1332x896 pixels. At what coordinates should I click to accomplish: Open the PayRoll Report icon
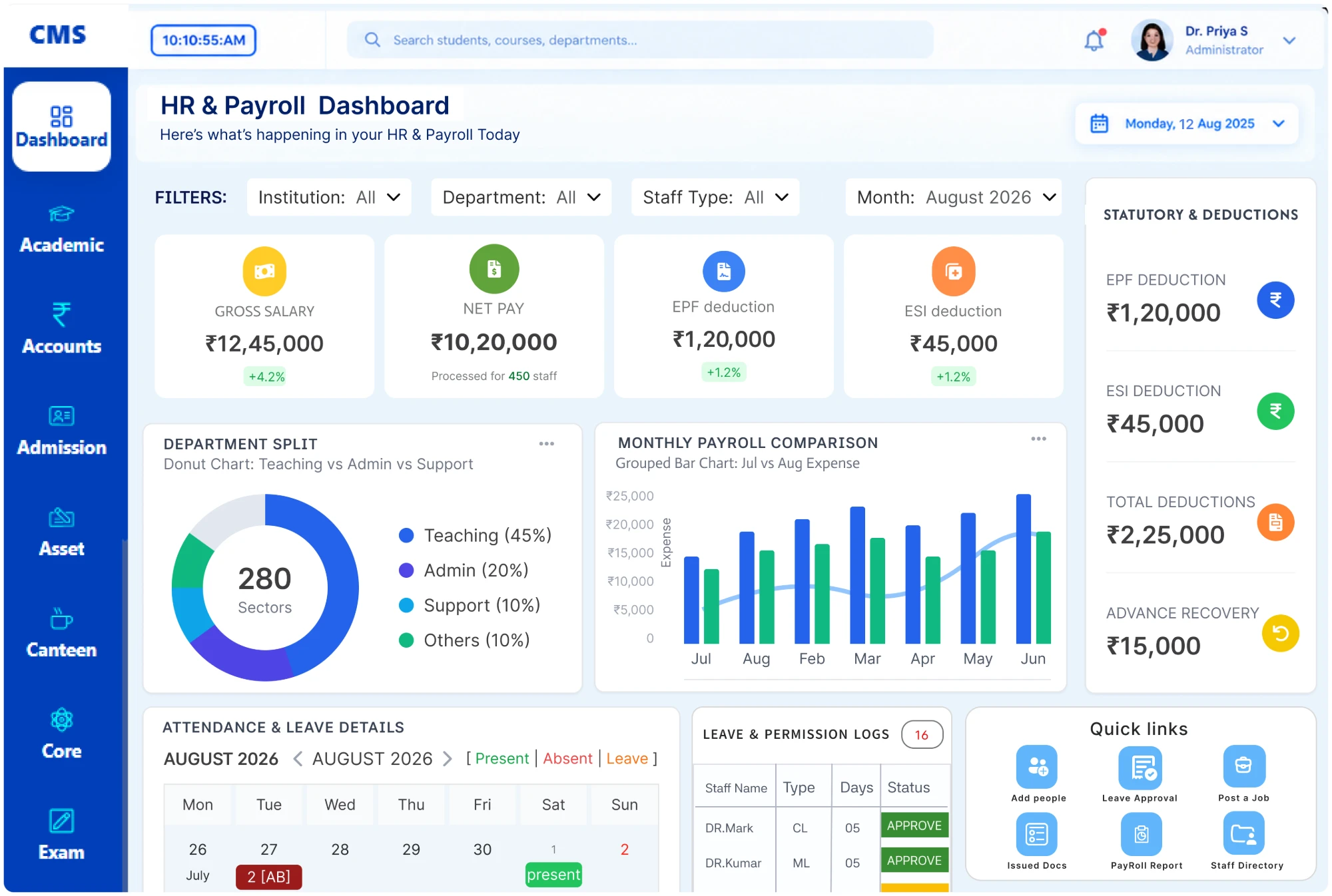1142,835
